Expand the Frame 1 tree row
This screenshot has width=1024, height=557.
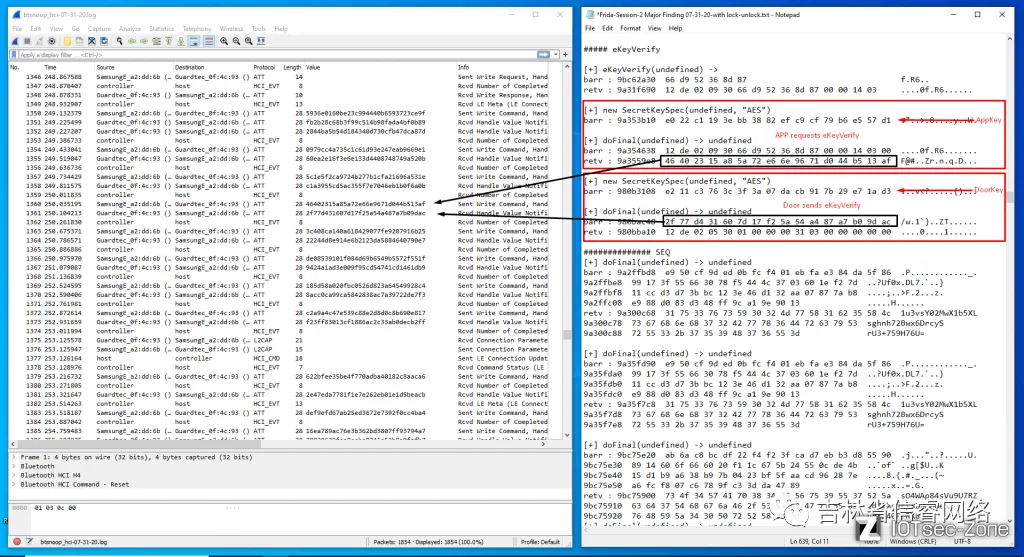coord(12,456)
